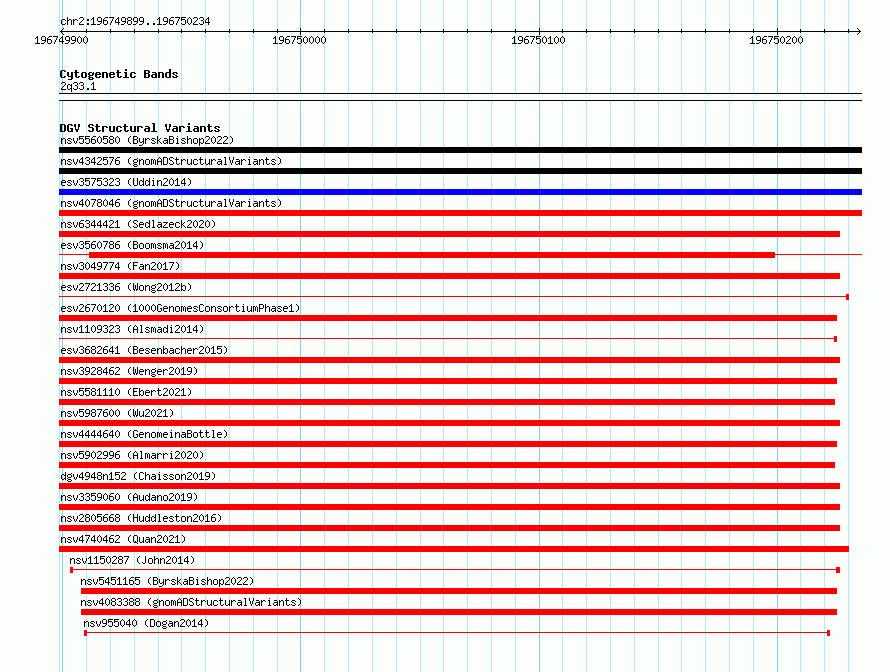890x672 pixels.
Task: Click the nsv5902996 (Almarri2020) text
Action: coord(132,455)
